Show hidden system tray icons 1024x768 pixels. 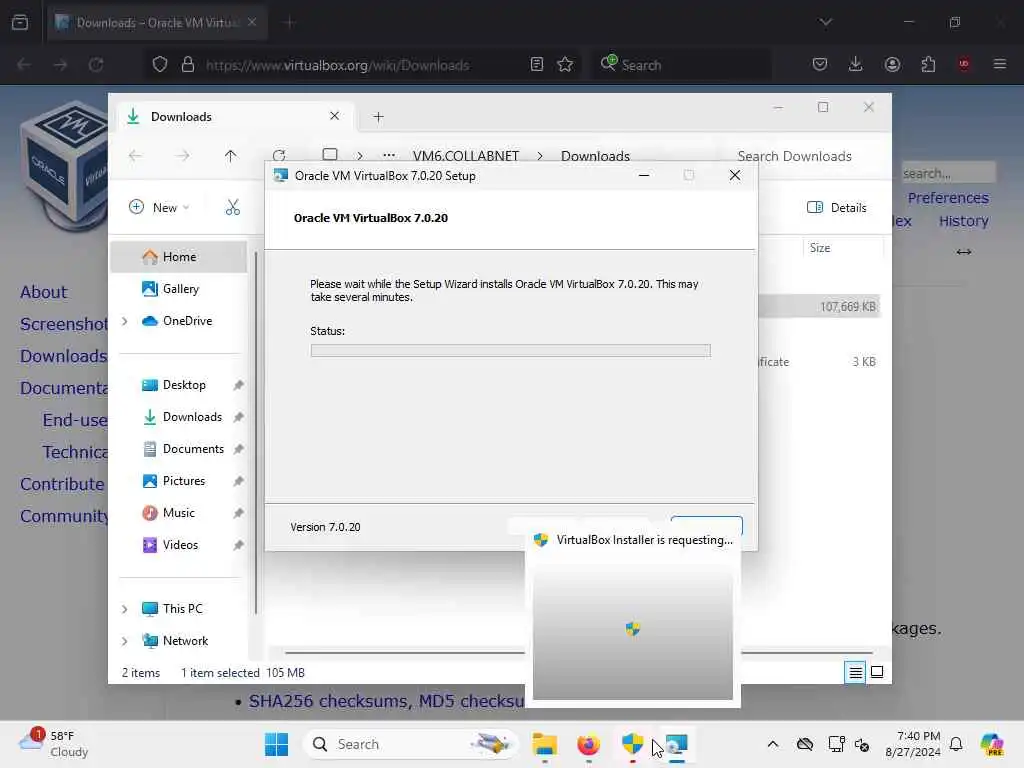pos(773,744)
